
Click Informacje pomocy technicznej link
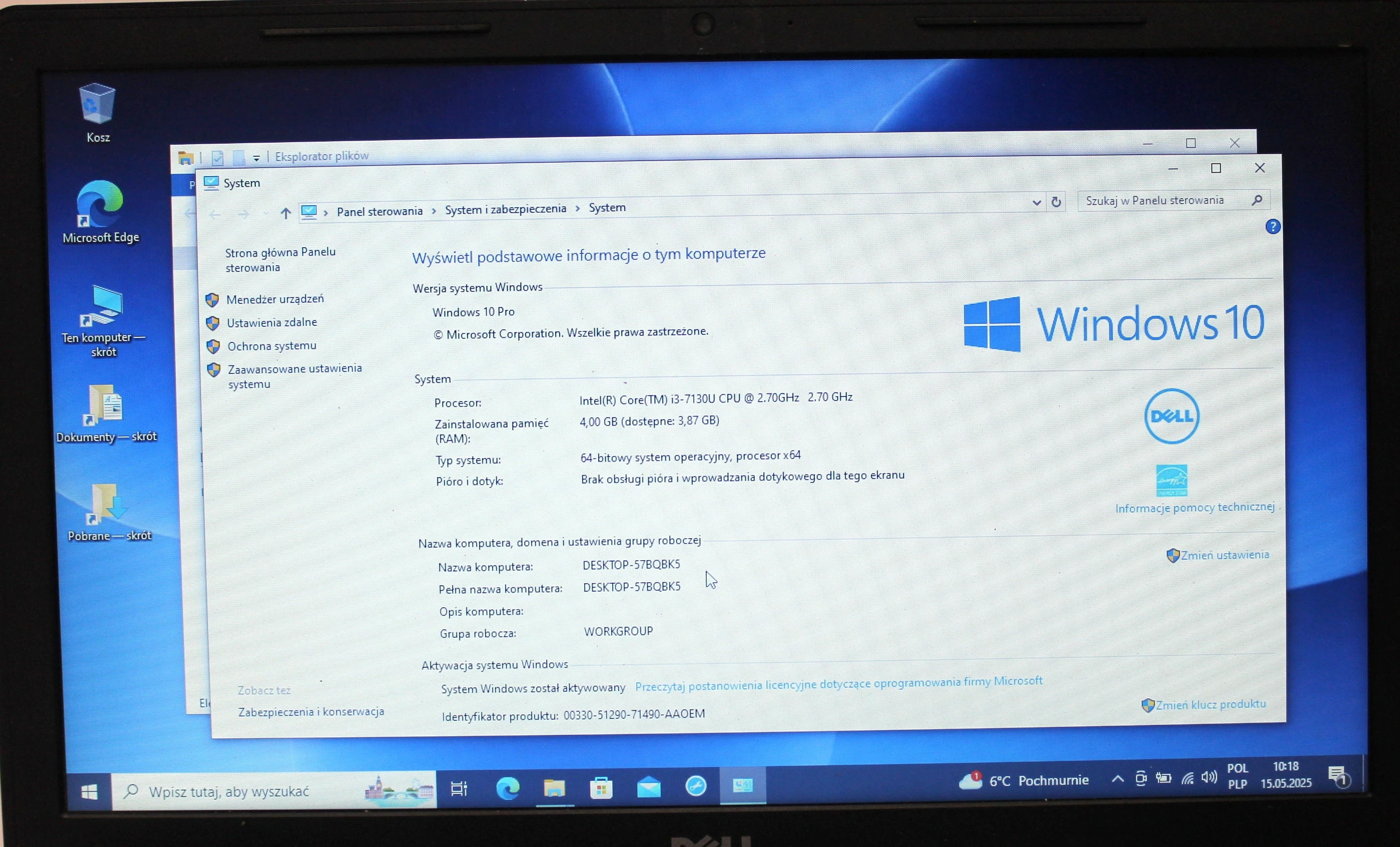(1194, 507)
